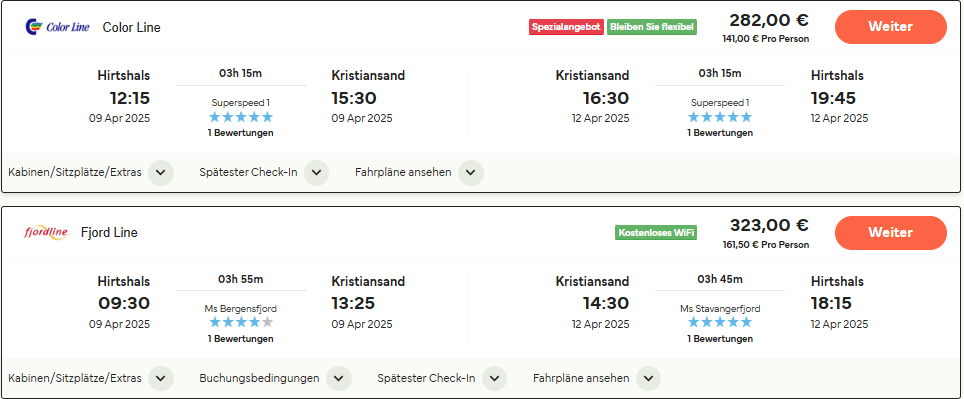This screenshot has width=964, height=399.
Task: Click Ms Stavangerfjord star rating
Action: click(x=720, y=322)
